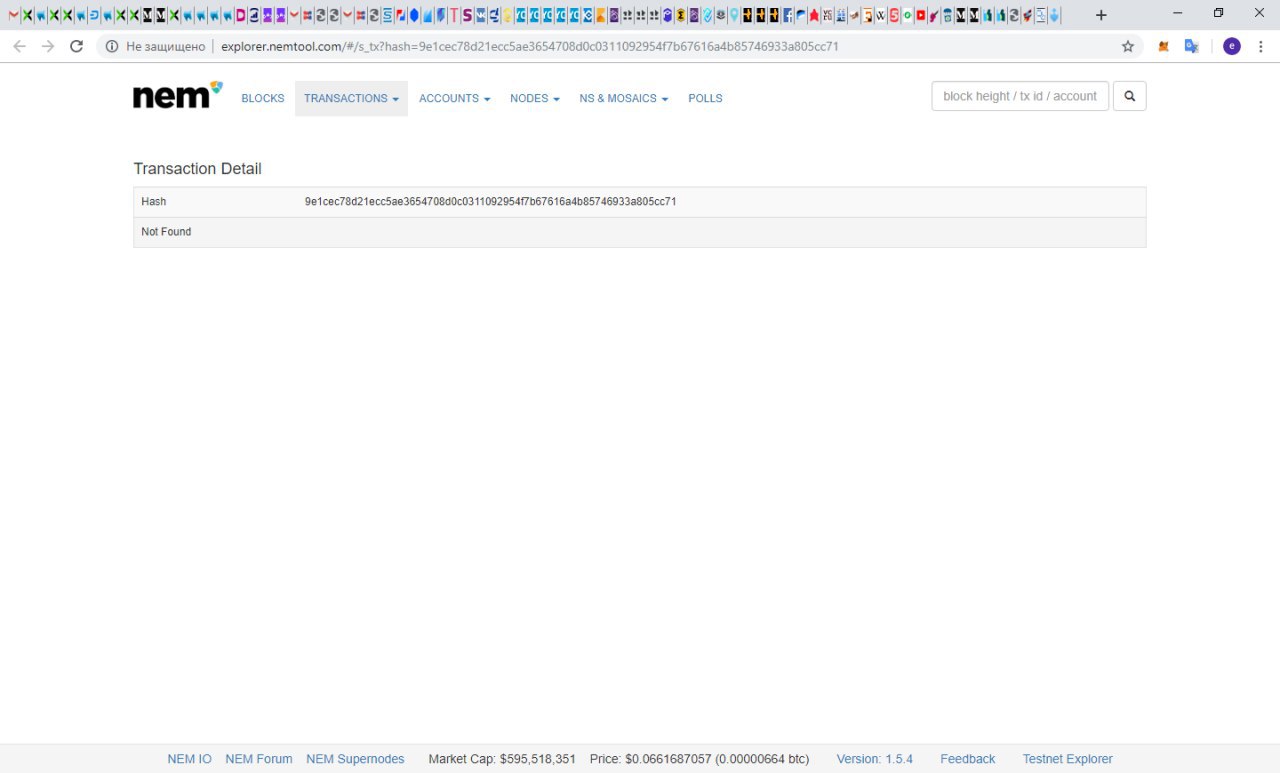Open the NEM Forum footer link
This screenshot has width=1280, height=773.
coord(259,759)
